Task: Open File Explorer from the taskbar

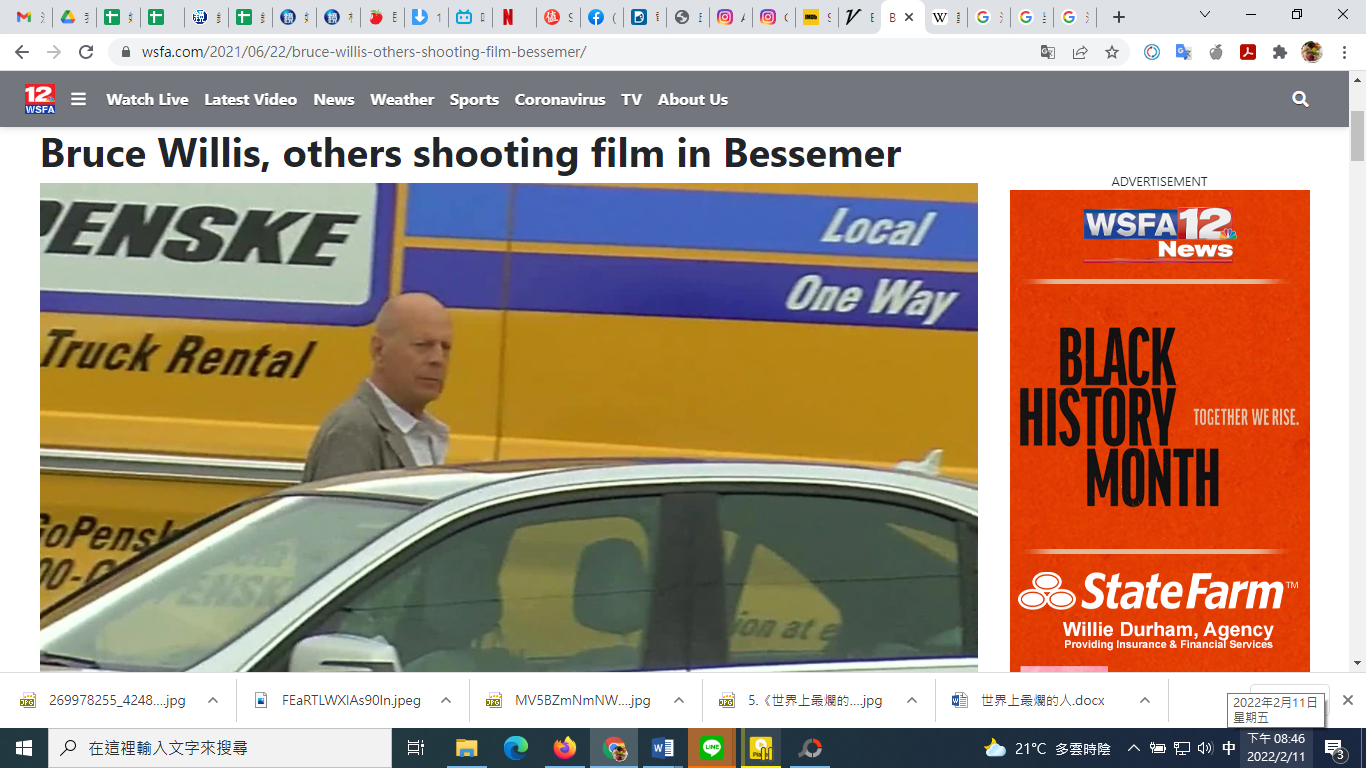Action: 467,748
